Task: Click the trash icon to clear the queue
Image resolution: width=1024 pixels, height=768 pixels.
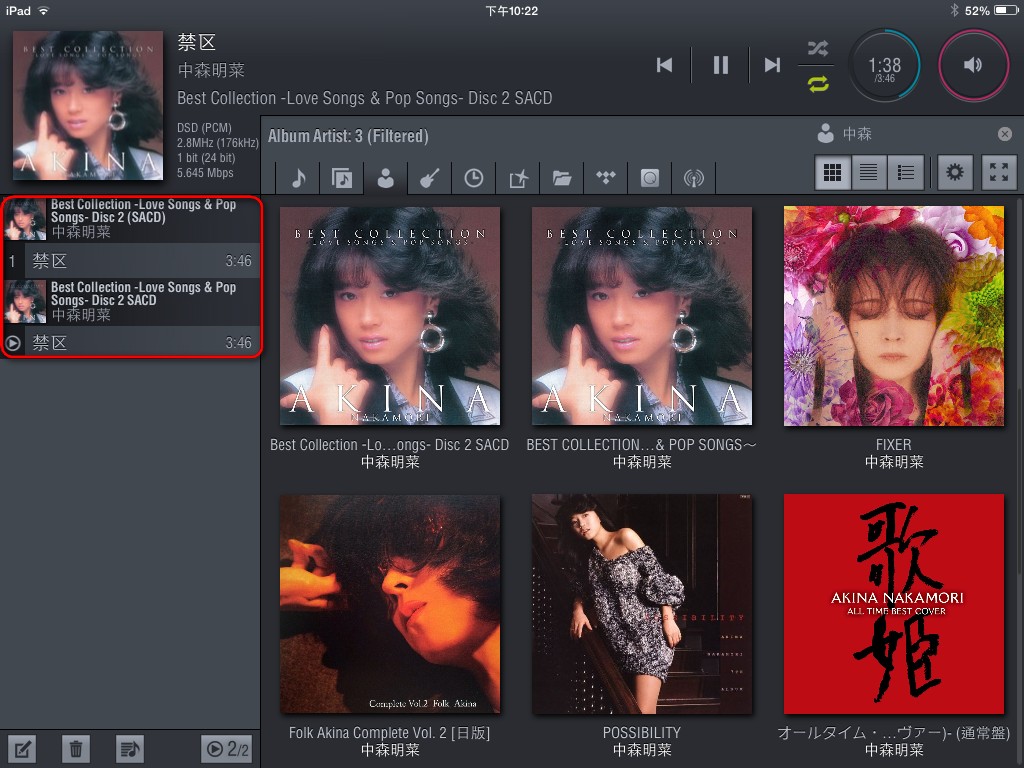Action: [x=75, y=748]
